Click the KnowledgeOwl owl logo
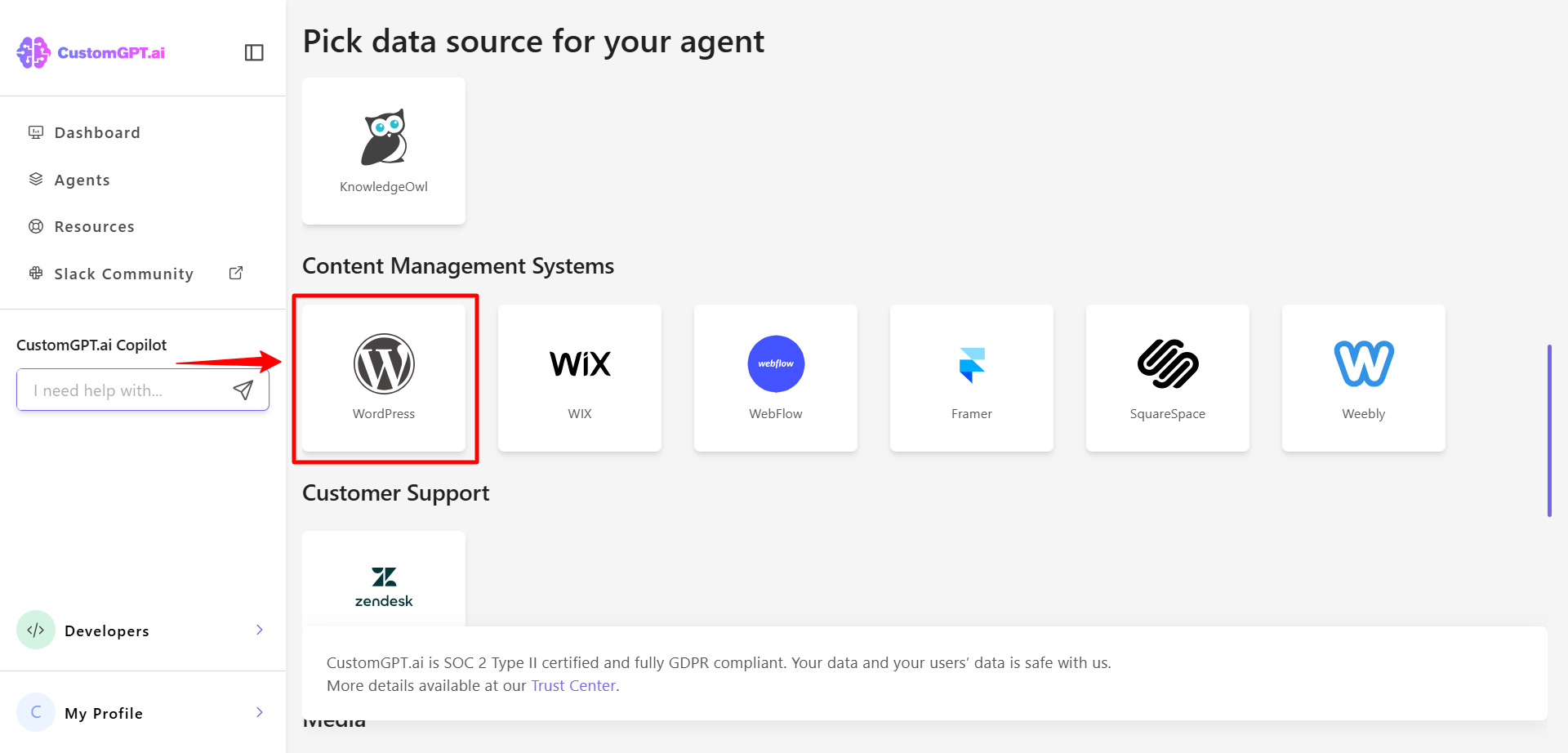The image size is (1568, 753). coord(384,137)
